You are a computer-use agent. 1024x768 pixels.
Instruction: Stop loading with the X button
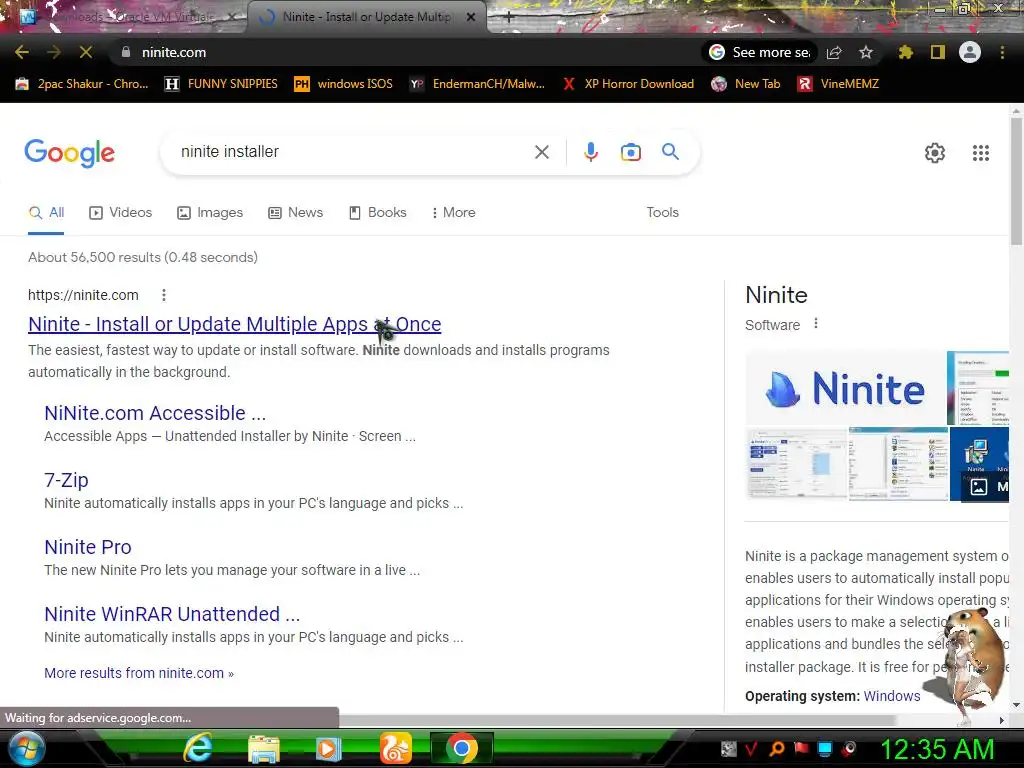tap(86, 52)
